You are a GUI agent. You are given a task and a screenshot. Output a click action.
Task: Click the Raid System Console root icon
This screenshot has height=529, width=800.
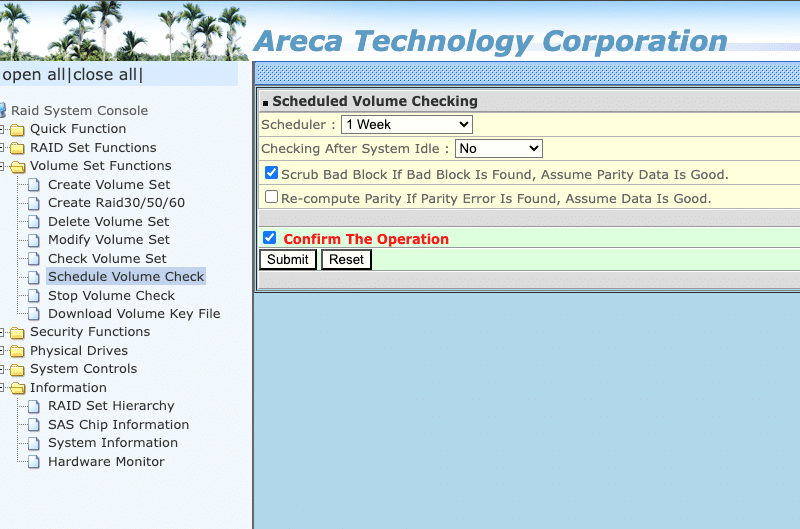(x=3, y=110)
